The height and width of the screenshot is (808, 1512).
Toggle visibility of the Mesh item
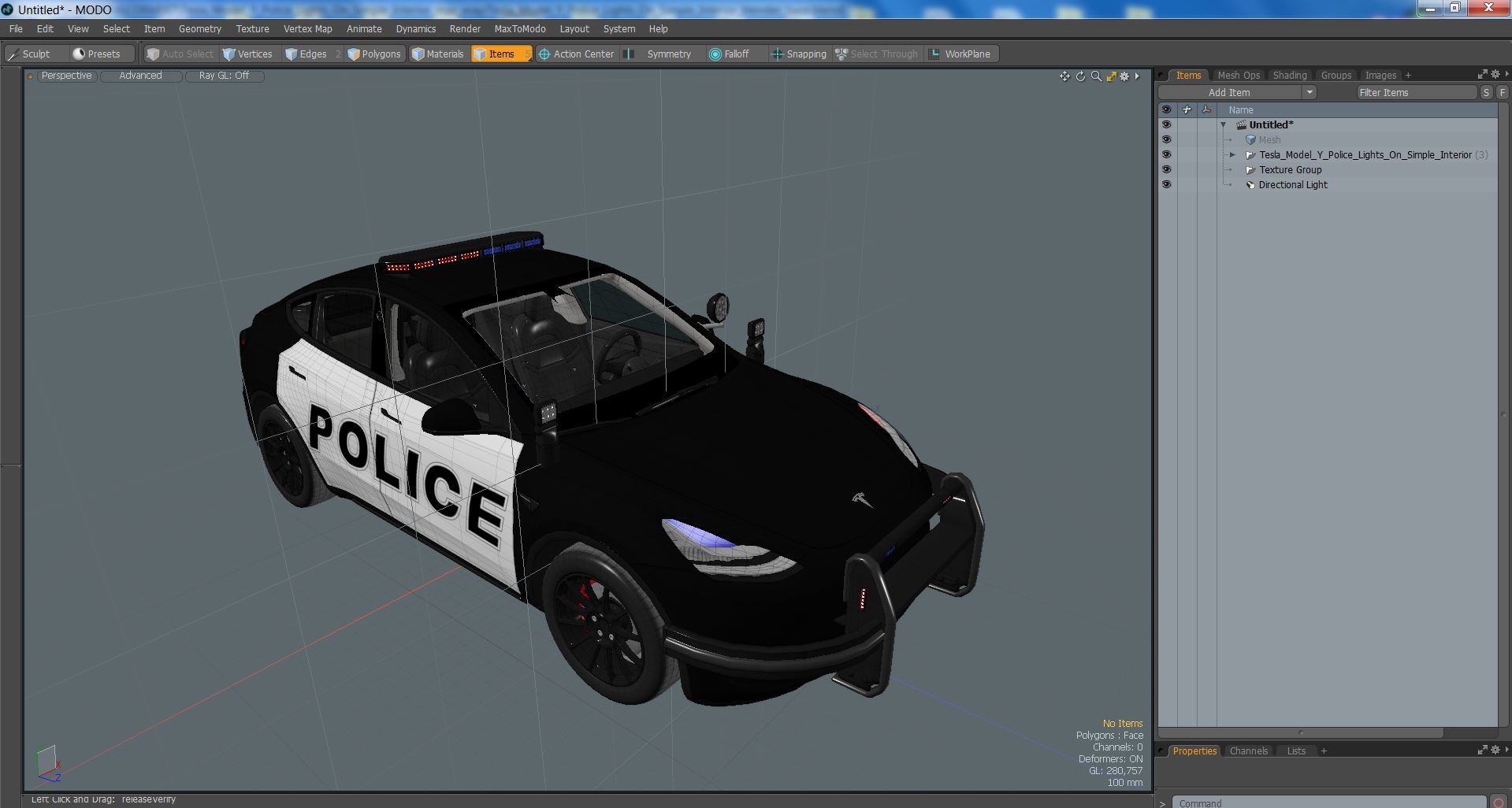1166,139
